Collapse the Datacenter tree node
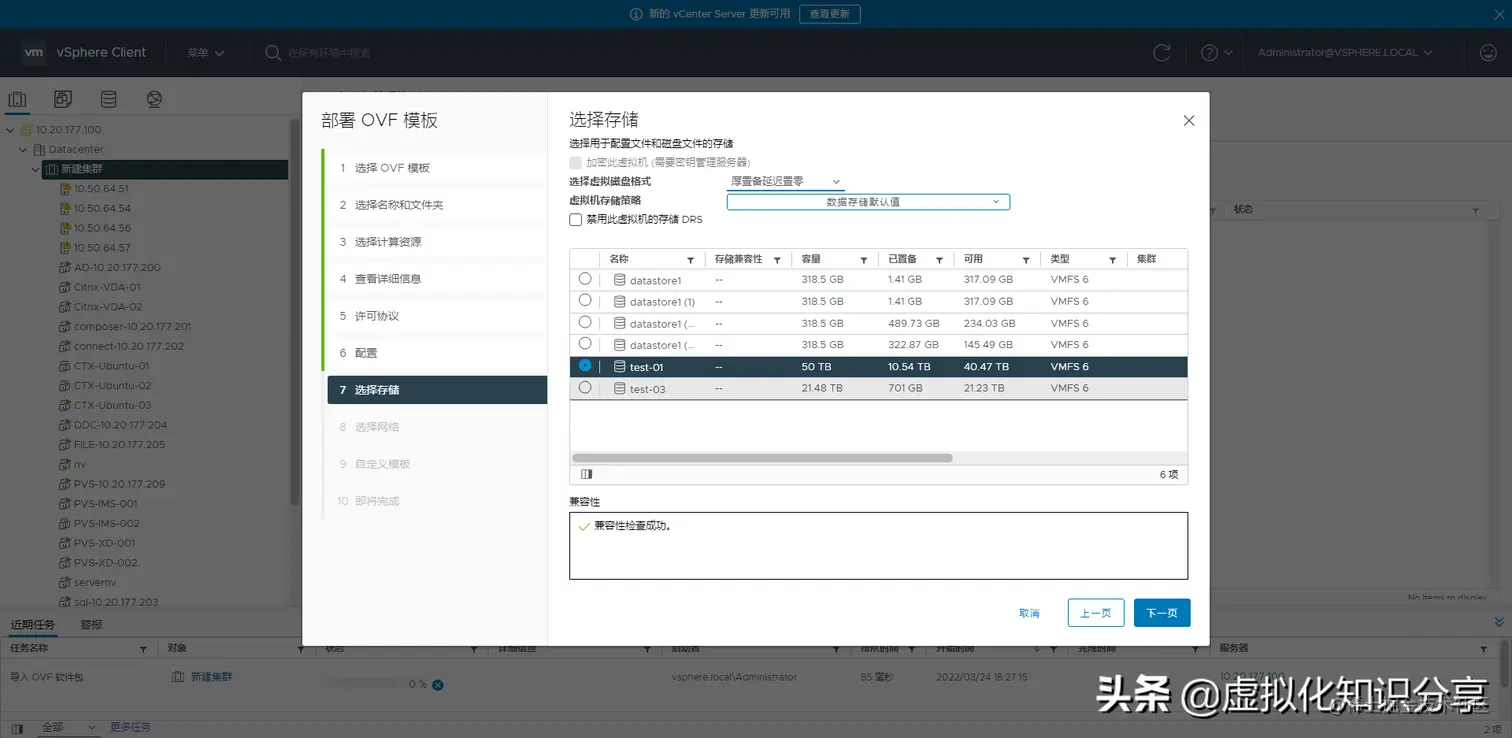1512x738 pixels. coord(22,149)
